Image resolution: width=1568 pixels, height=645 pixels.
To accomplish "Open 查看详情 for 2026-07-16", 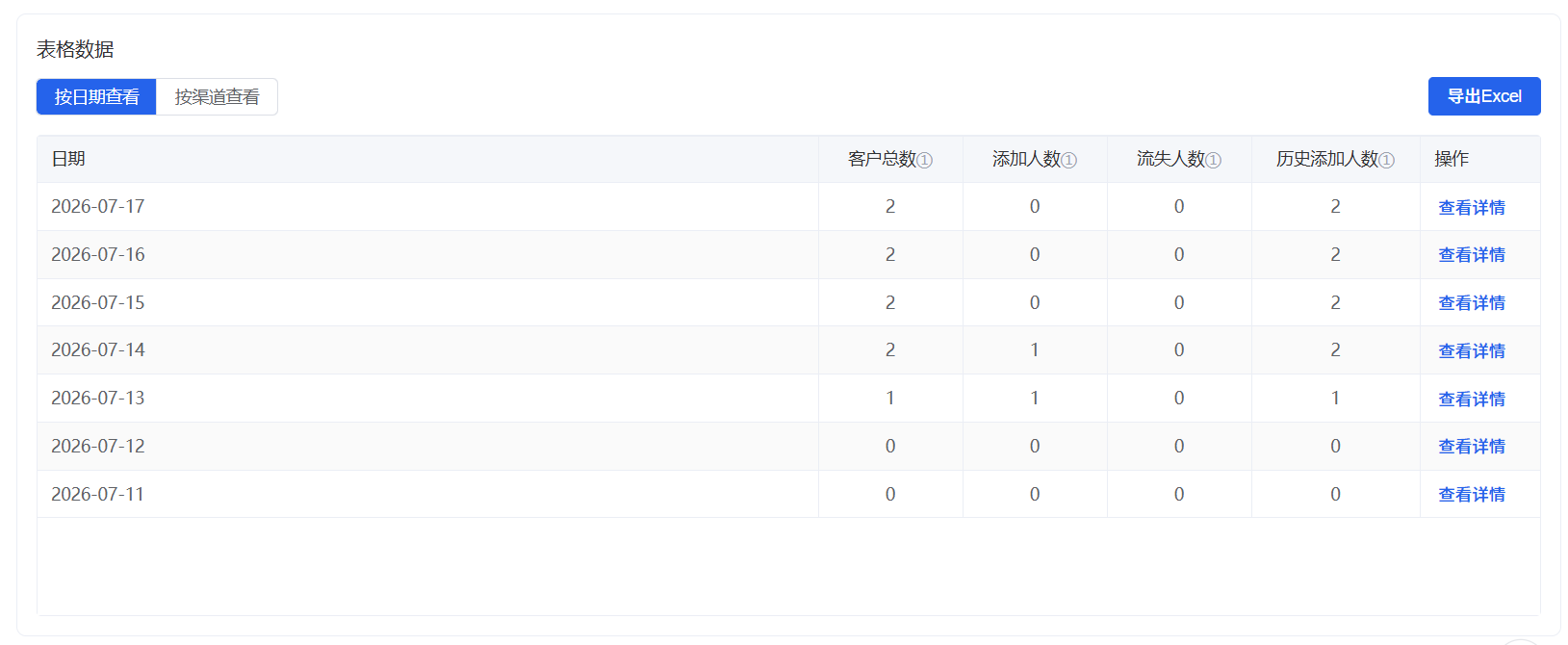I will point(1472,255).
